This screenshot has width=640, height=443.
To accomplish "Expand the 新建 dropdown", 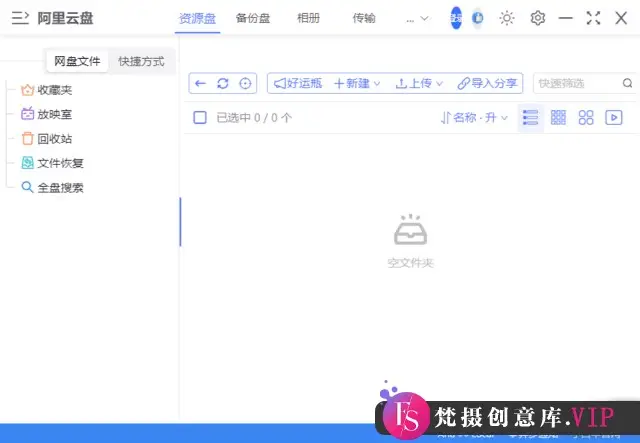I will click(x=357, y=84).
